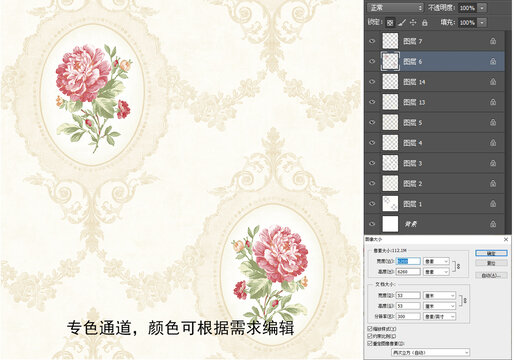The width and height of the screenshot is (515, 360).
Task: Click the pixel height input field
Action: [x=408, y=272]
